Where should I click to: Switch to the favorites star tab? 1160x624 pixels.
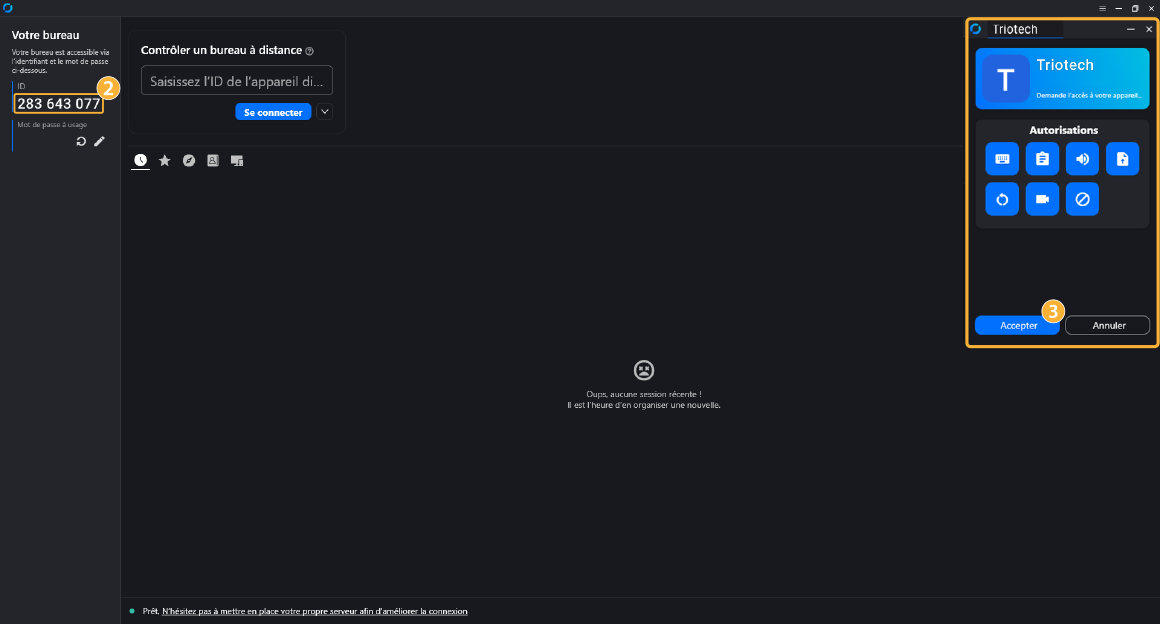165,160
